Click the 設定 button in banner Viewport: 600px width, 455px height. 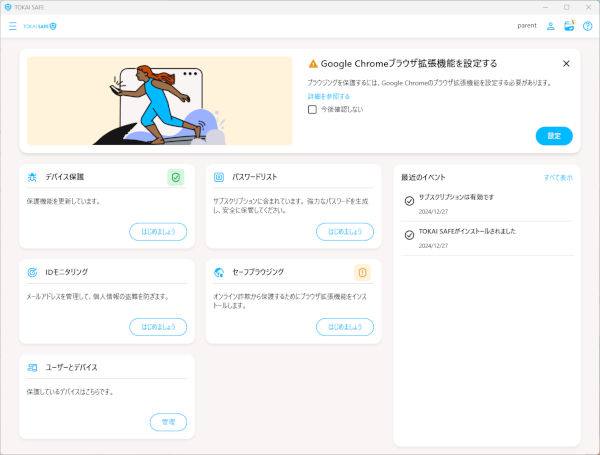point(554,136)
